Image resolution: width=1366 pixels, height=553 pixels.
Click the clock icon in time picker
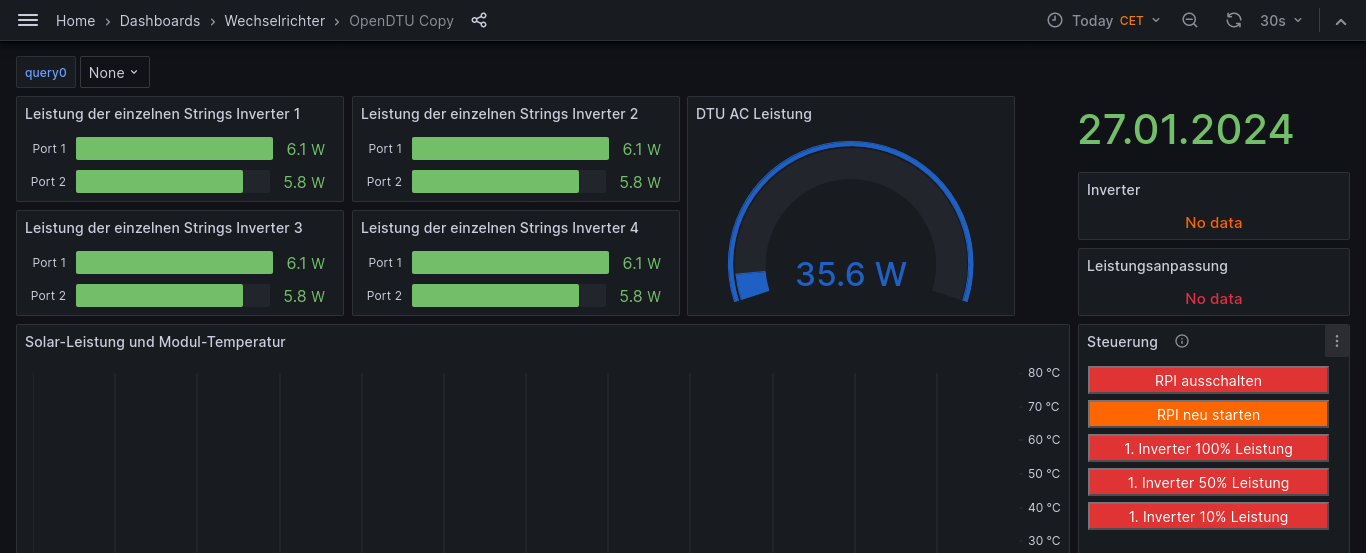coord(1055,20)
